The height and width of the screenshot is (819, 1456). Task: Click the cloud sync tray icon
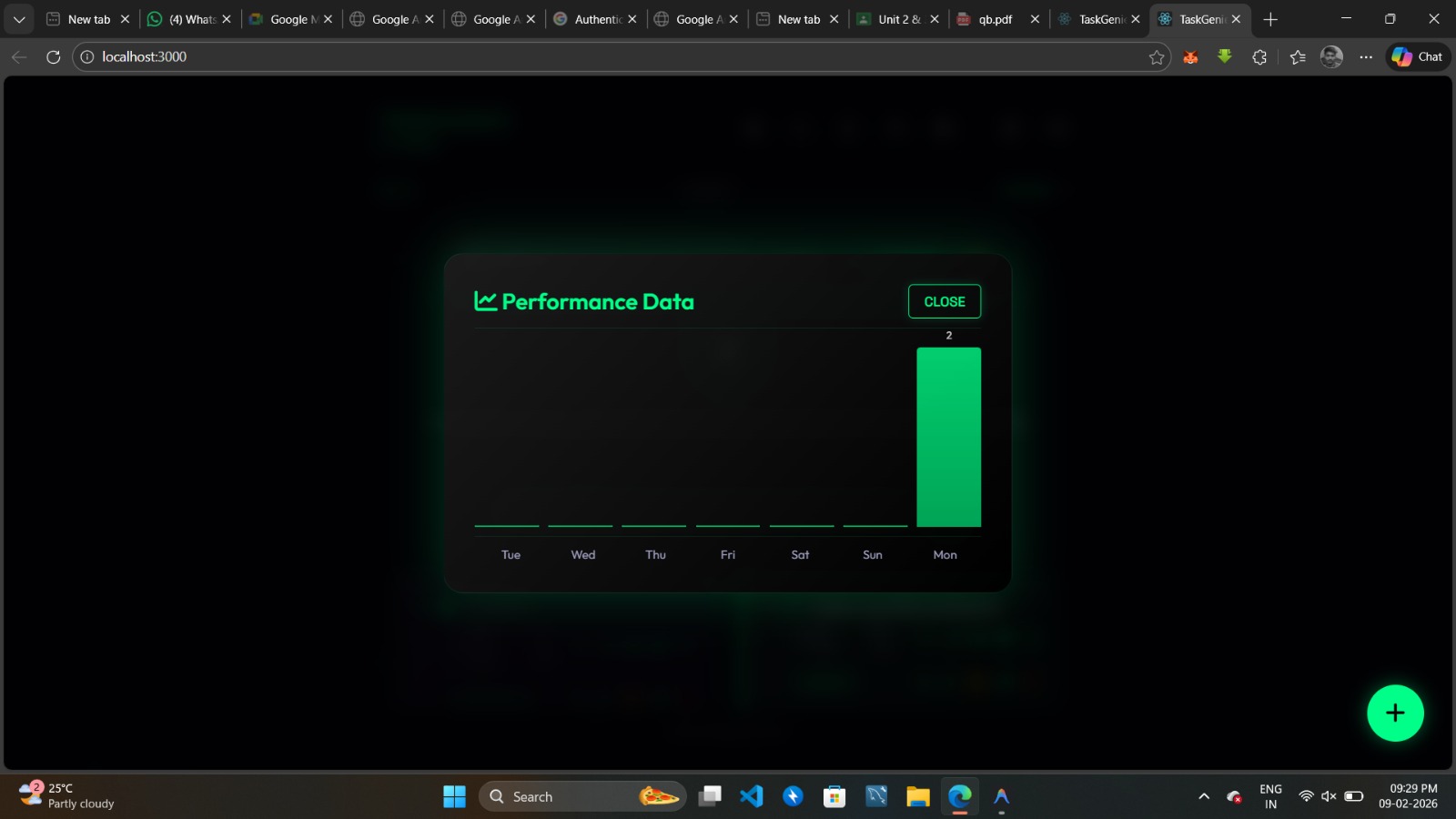1235,796
